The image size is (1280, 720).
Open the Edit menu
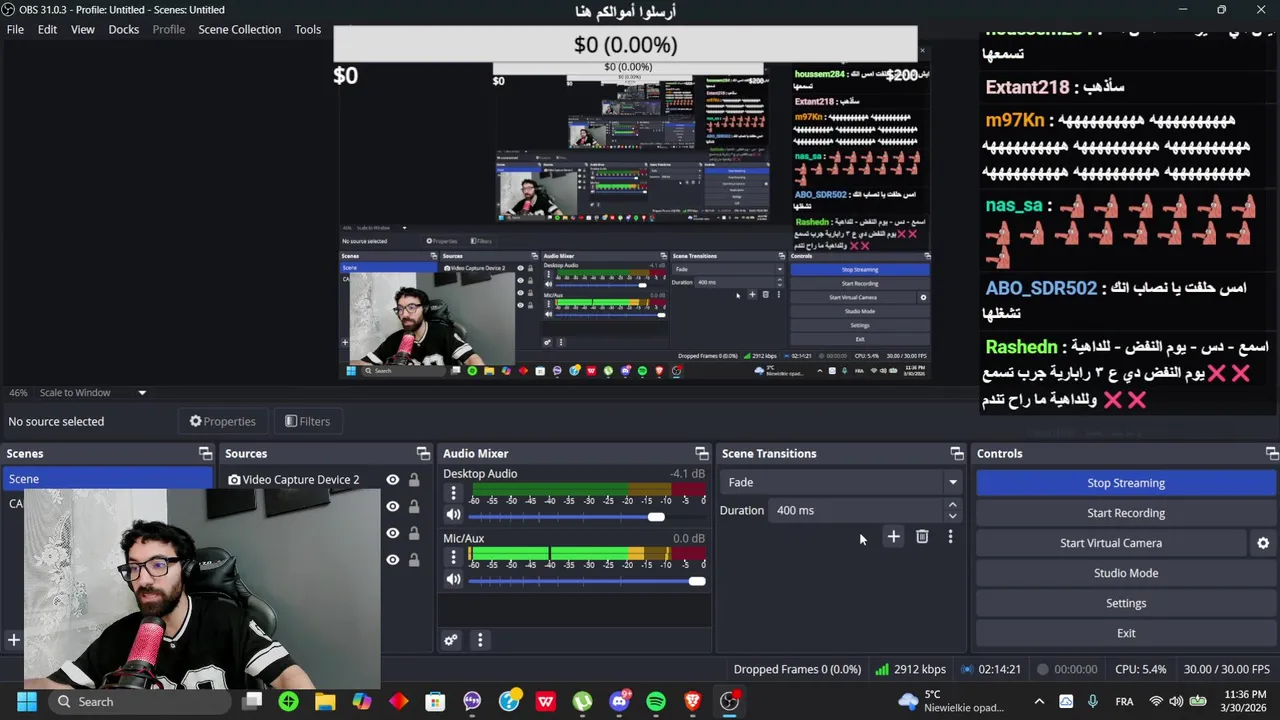(47, 29)
